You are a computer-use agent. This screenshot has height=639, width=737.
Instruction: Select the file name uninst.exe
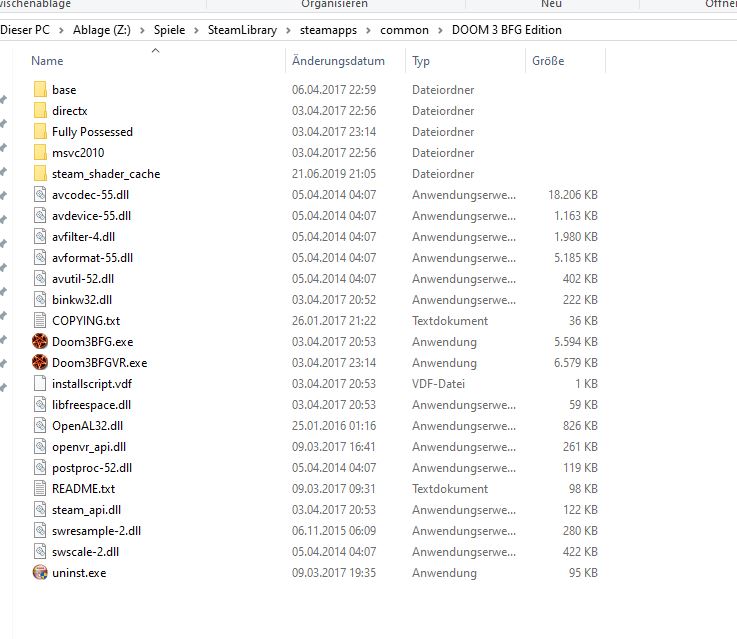click(79, 573)
